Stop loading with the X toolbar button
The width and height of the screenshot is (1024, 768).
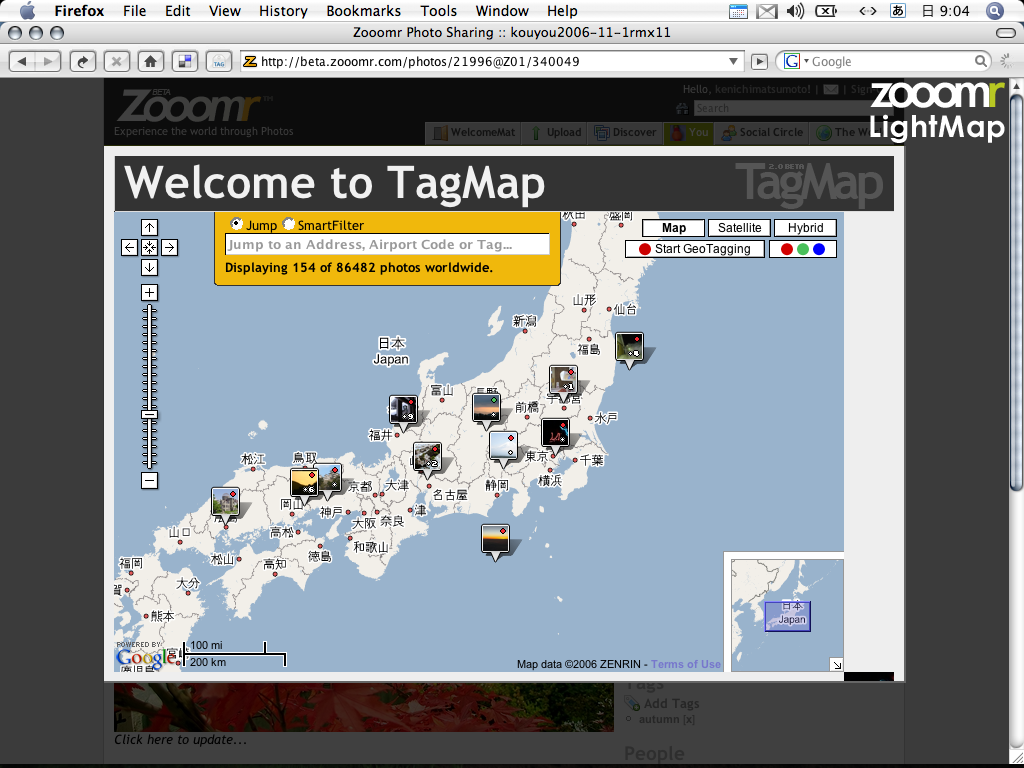click(x=116, y=61)
